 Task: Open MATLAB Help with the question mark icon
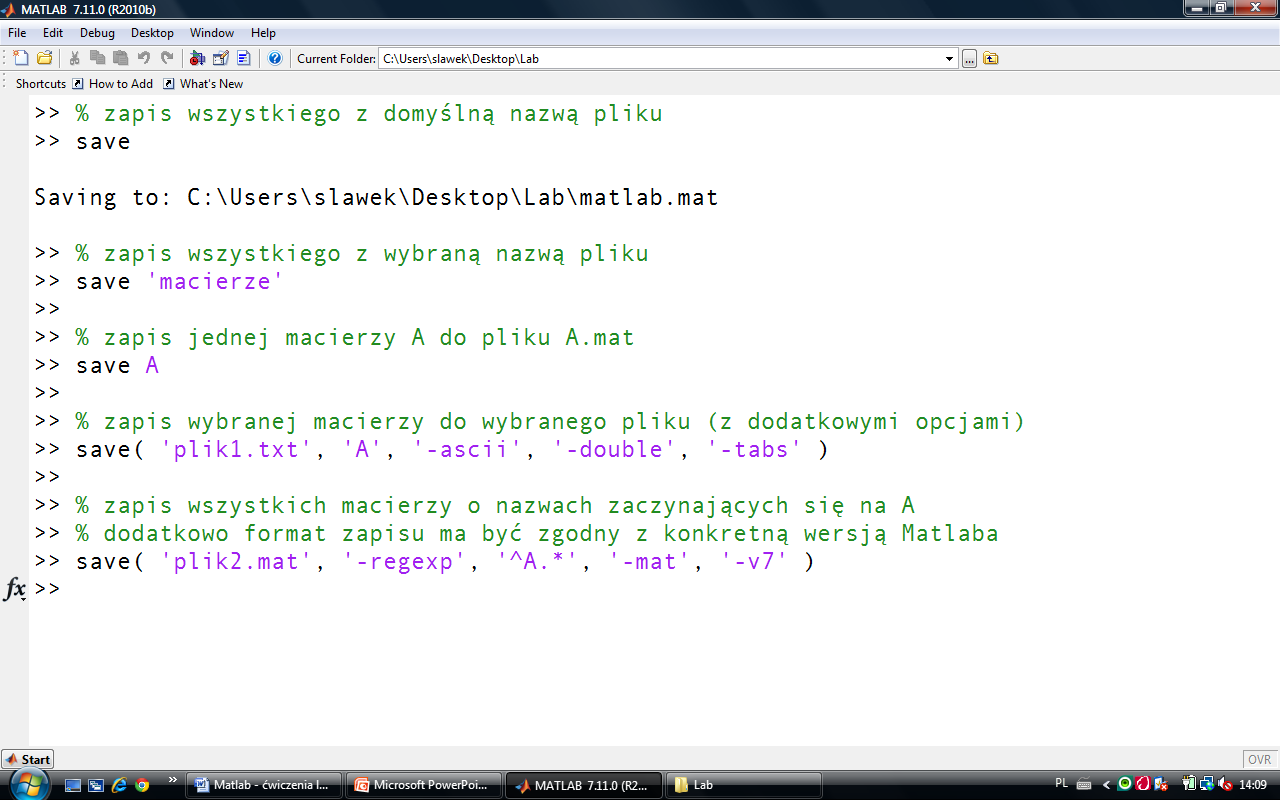tap(275, 58)
